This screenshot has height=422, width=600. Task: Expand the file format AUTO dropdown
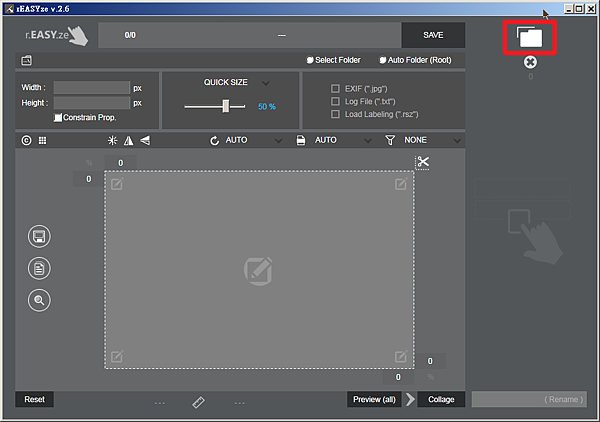(367, 141)
